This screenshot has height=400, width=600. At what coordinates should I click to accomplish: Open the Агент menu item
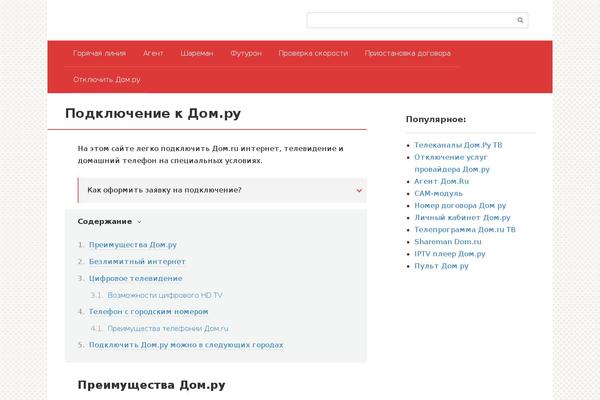pyautogui.click(x=153, y=54)
